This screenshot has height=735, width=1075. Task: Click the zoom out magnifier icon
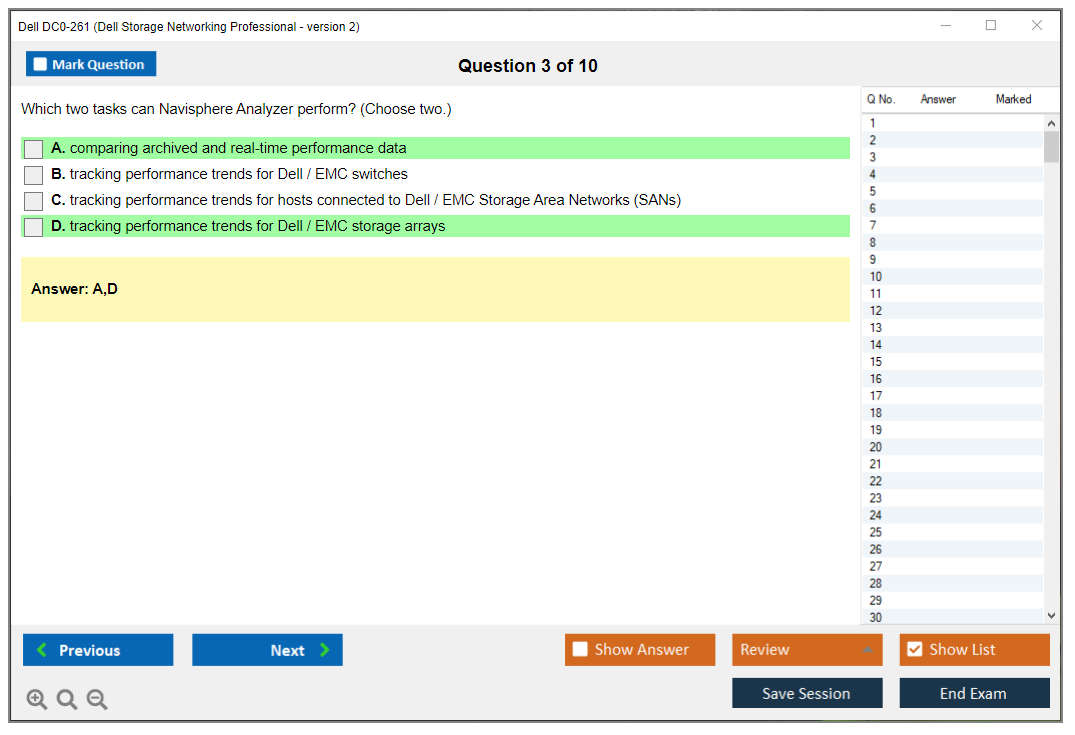click(x=97, y=699)
